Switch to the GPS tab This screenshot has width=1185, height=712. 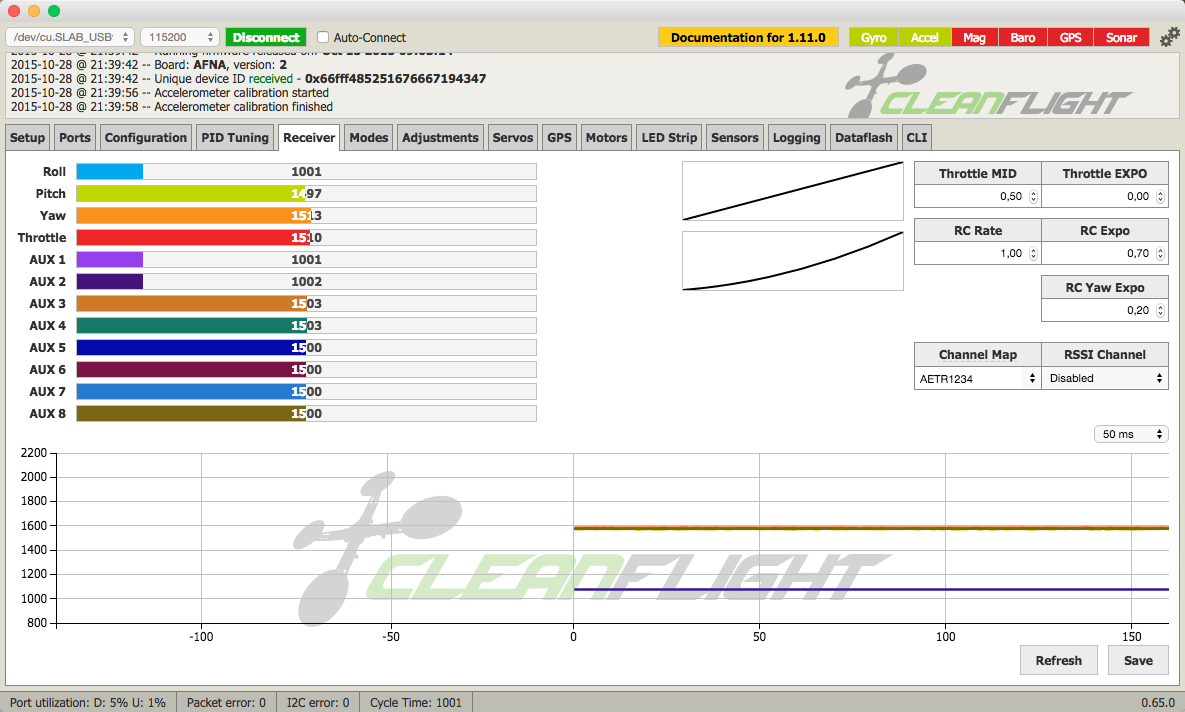[559, 138]
